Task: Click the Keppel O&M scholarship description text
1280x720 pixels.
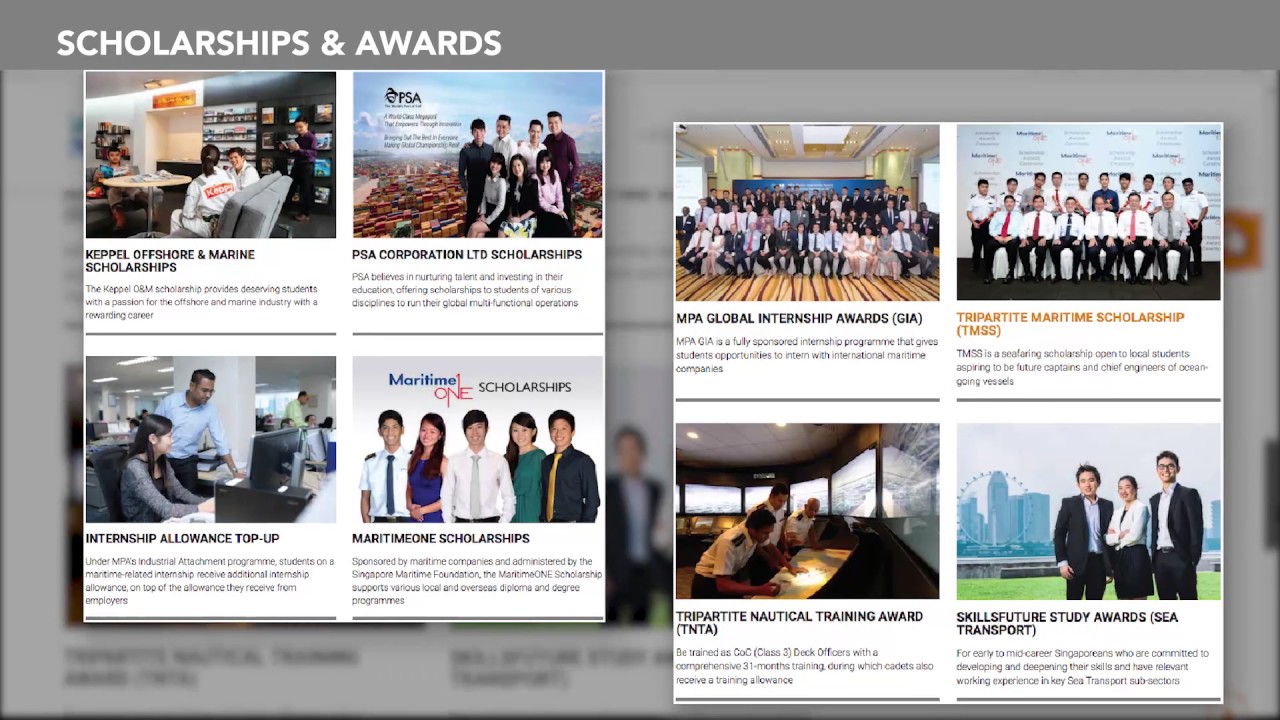Action: coord(202,302)
